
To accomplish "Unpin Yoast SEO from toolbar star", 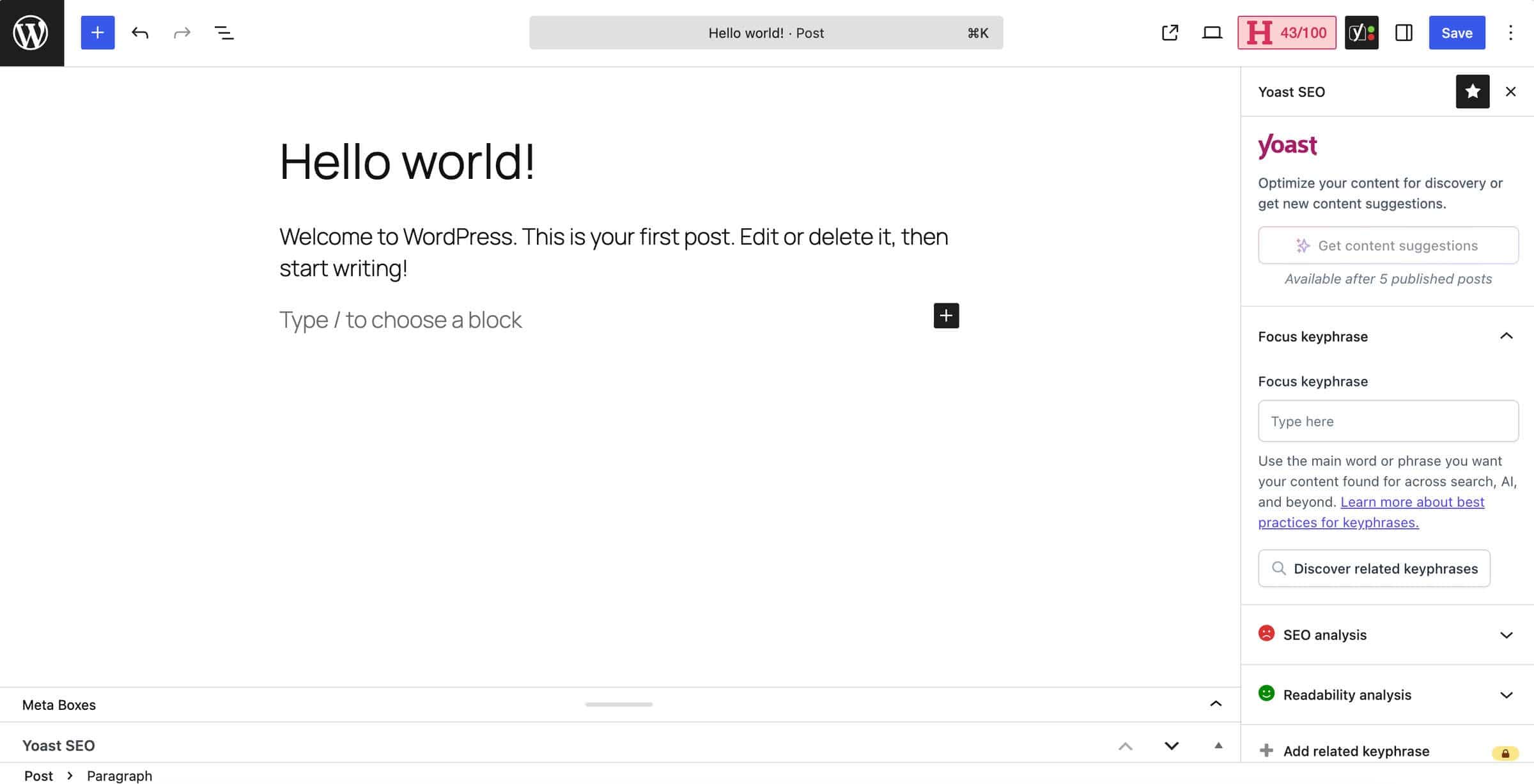I will point(1473,91).
